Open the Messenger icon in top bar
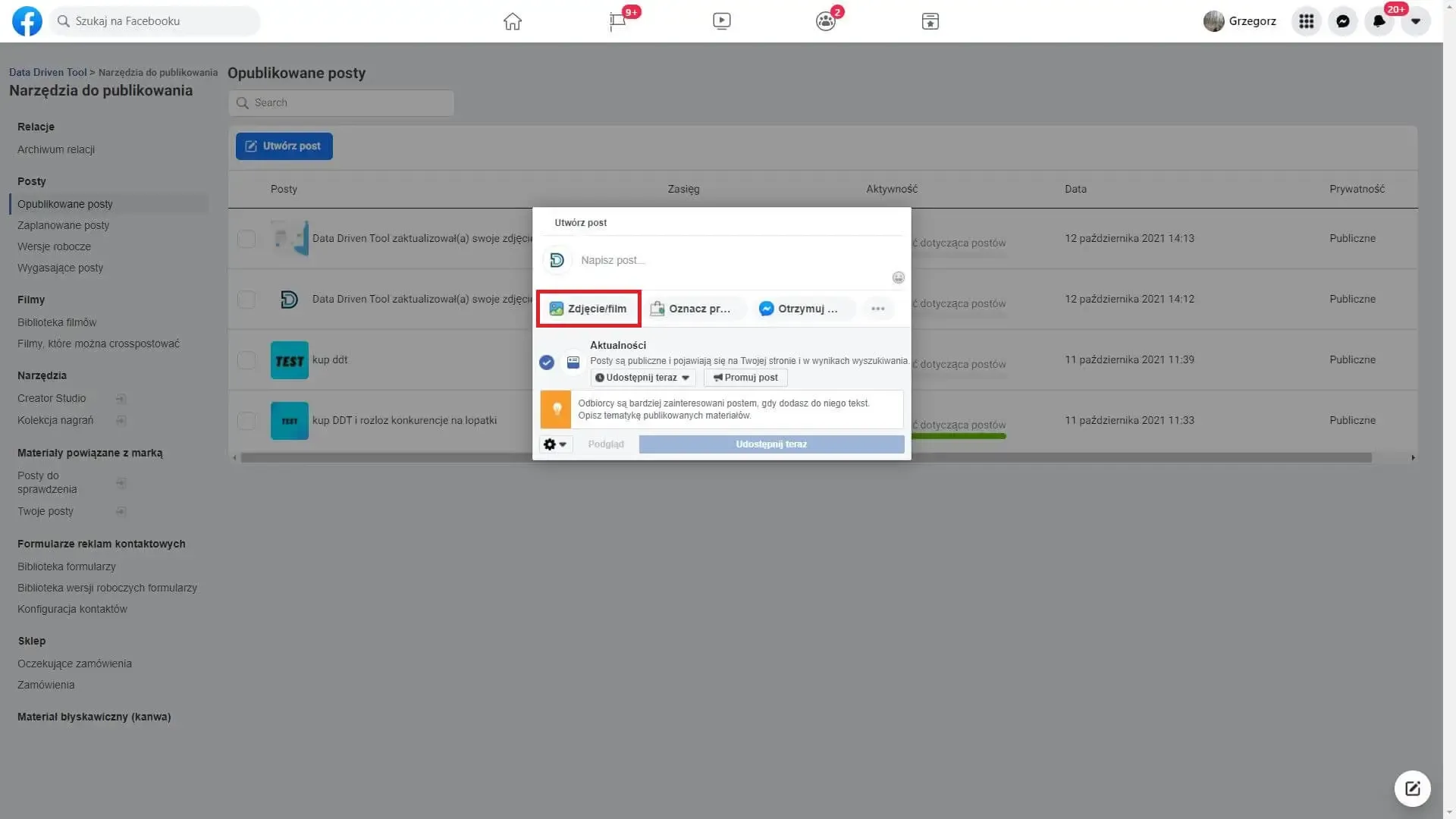 pyautogui.click(x=1342, y=21)
